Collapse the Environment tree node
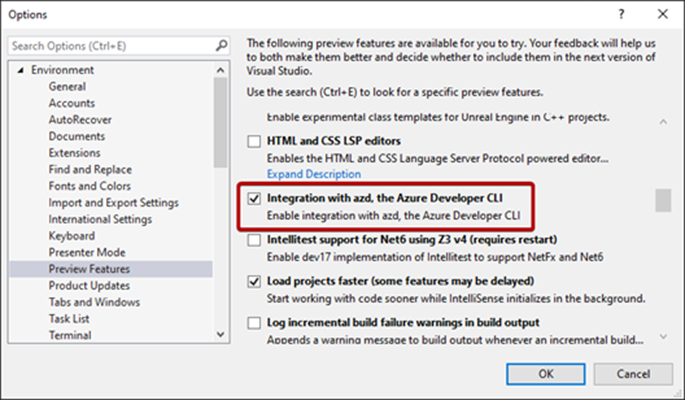This screenshot has height=400, width=685. pyautogui.click(x=20, y=71)
